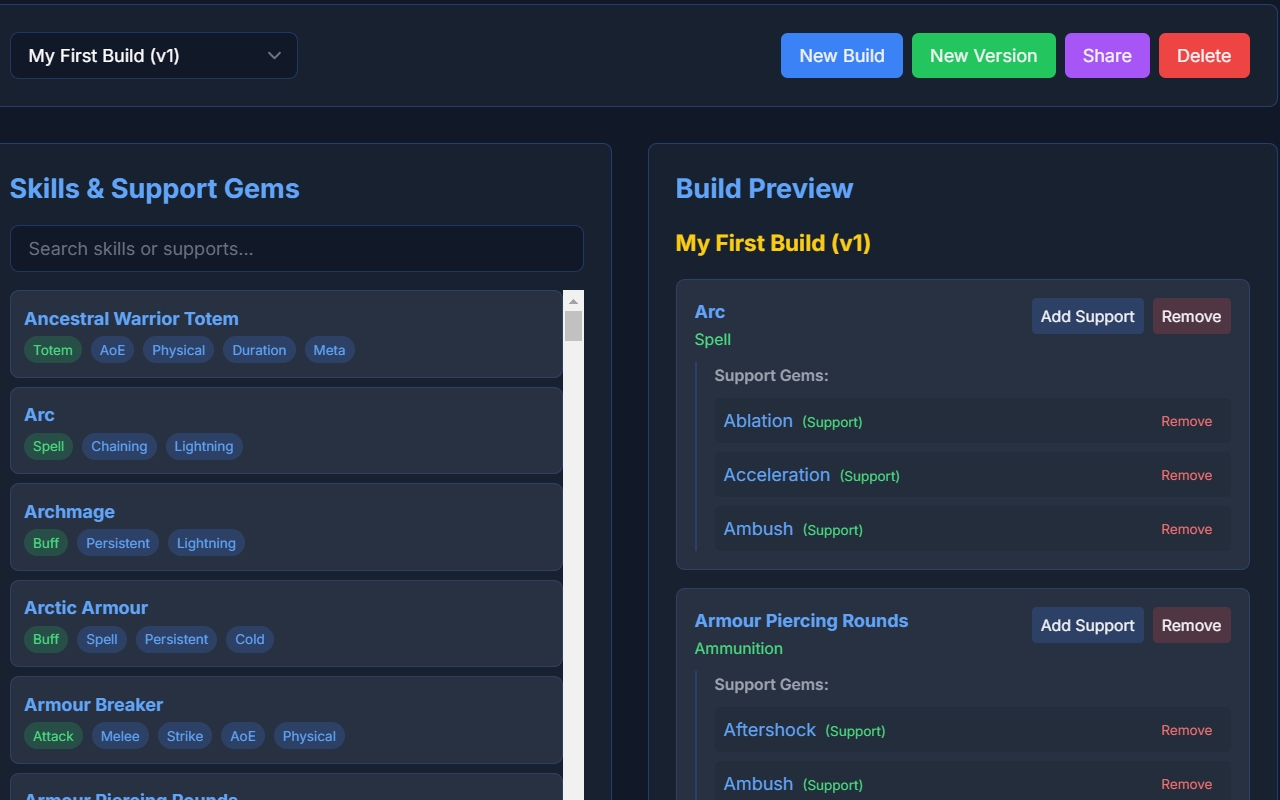Click the Attack tag
This screenshot has width=1280, height=800.
(53, 736)
